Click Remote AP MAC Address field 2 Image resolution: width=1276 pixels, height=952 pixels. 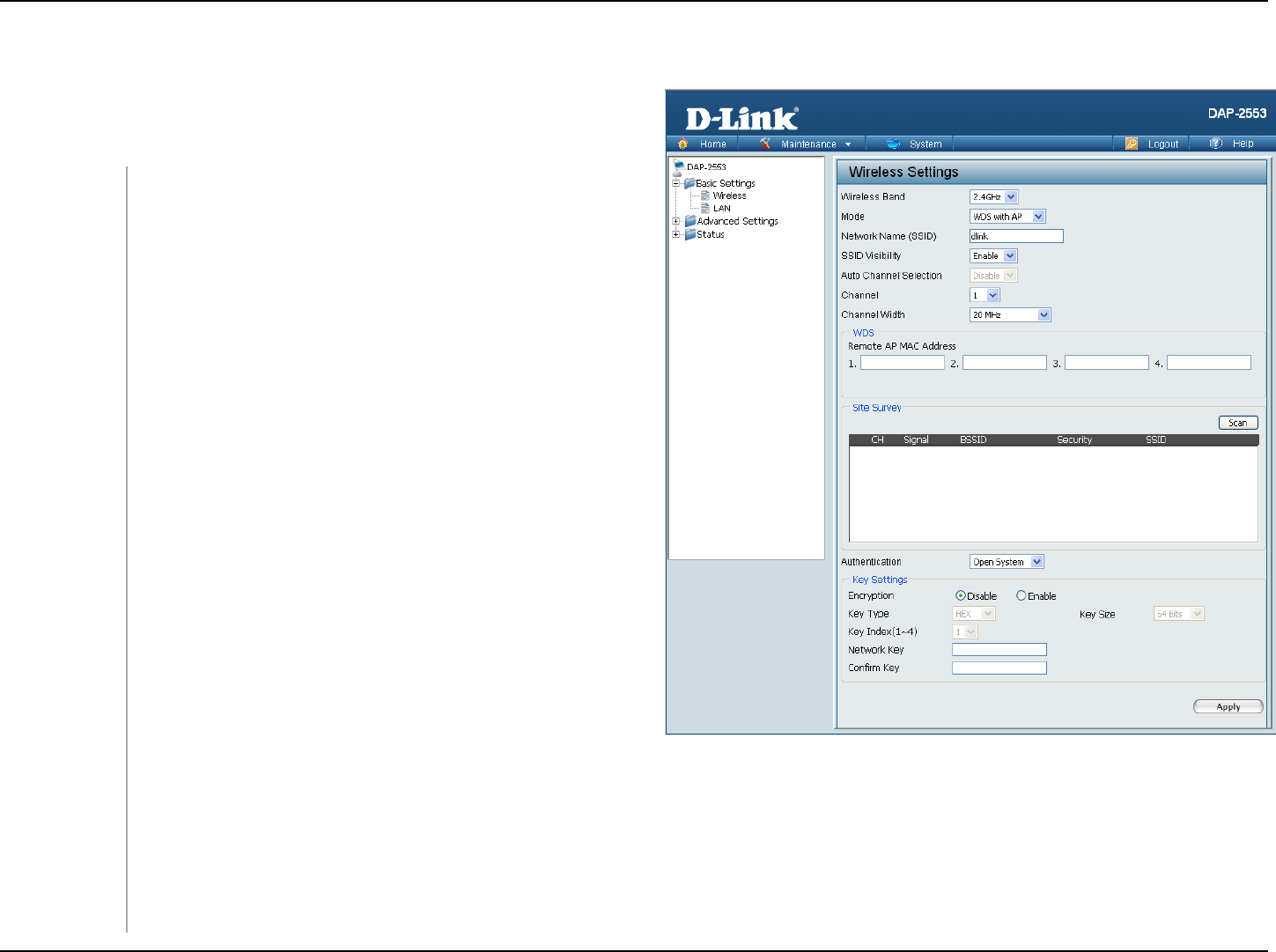click(1005, 363)
